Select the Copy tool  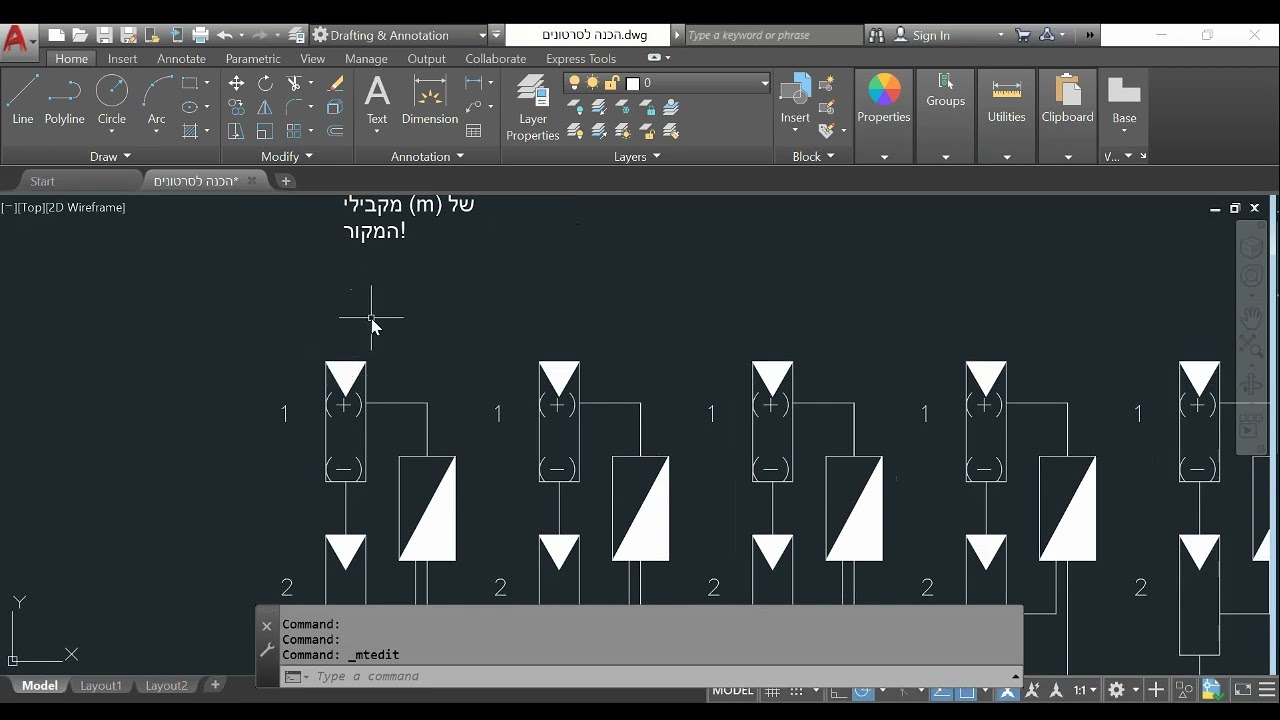[x=236, y=107]
